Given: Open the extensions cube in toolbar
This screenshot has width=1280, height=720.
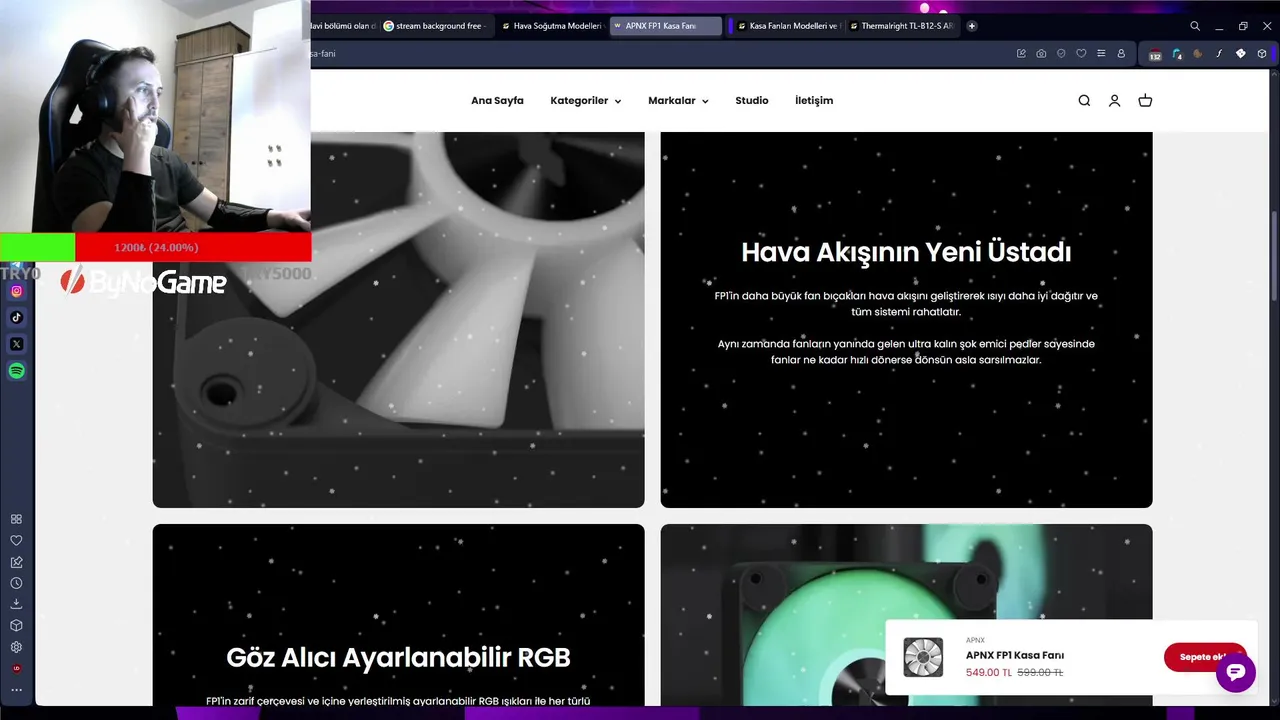Looking at the screenshot, I should (1263, 54).
